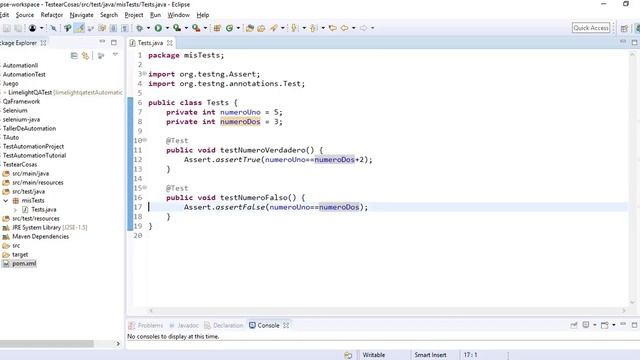Collapse the imports fold marker on line 3
The height and width of the screenshot is (360, 640).
[x=144, y=73]
